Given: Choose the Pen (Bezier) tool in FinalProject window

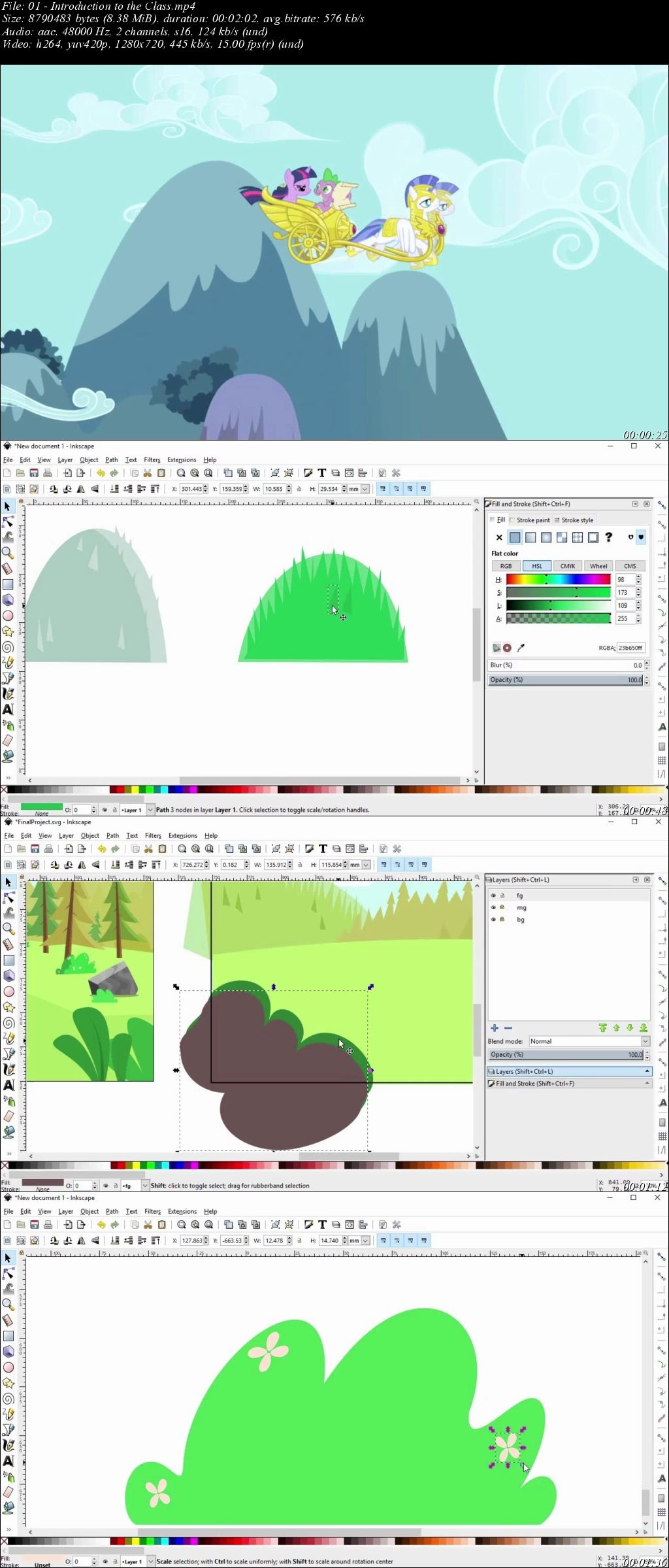Looking at the screenshot, I should [8, 1054].
